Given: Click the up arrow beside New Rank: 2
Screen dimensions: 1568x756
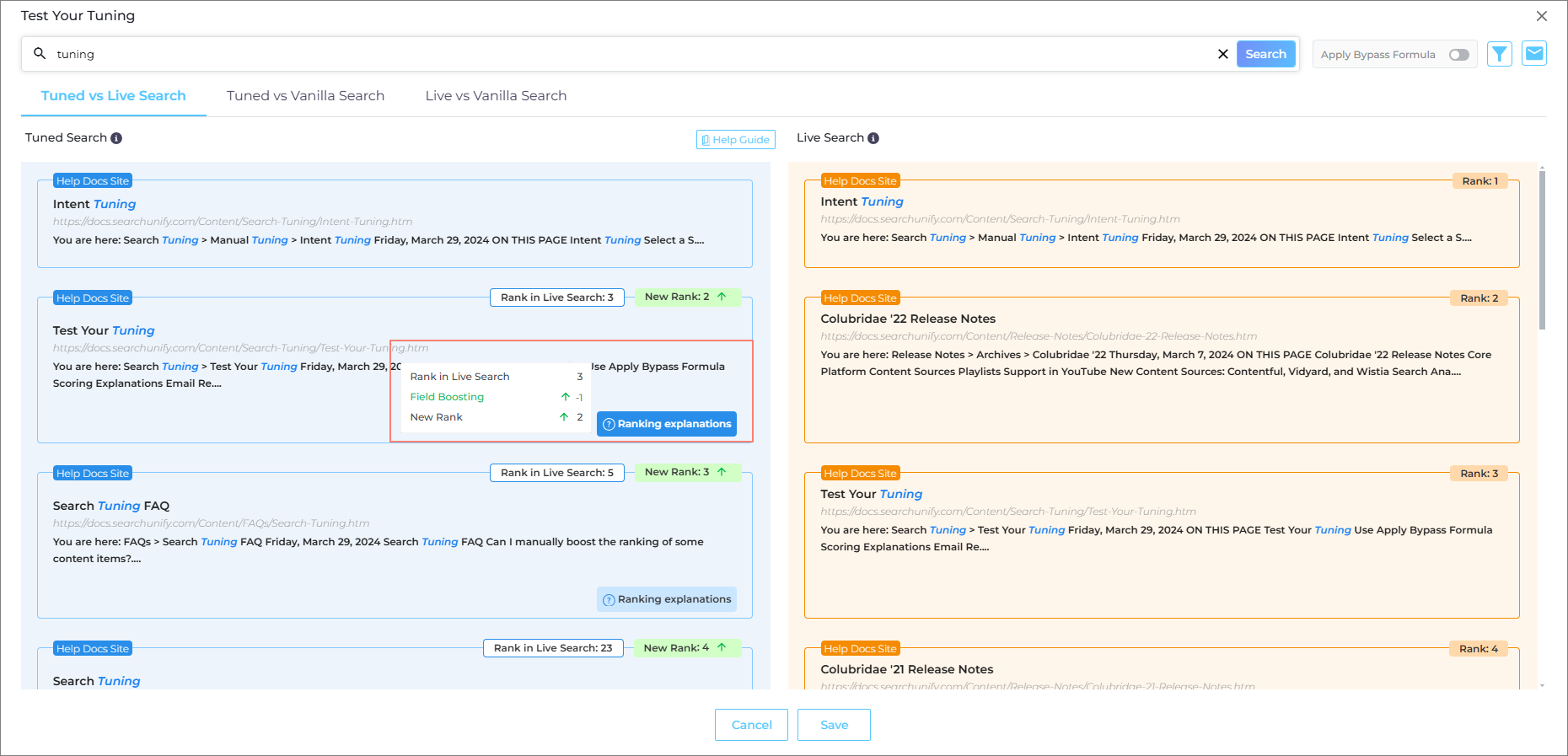Looking at the screenshot, I should 722,297.
